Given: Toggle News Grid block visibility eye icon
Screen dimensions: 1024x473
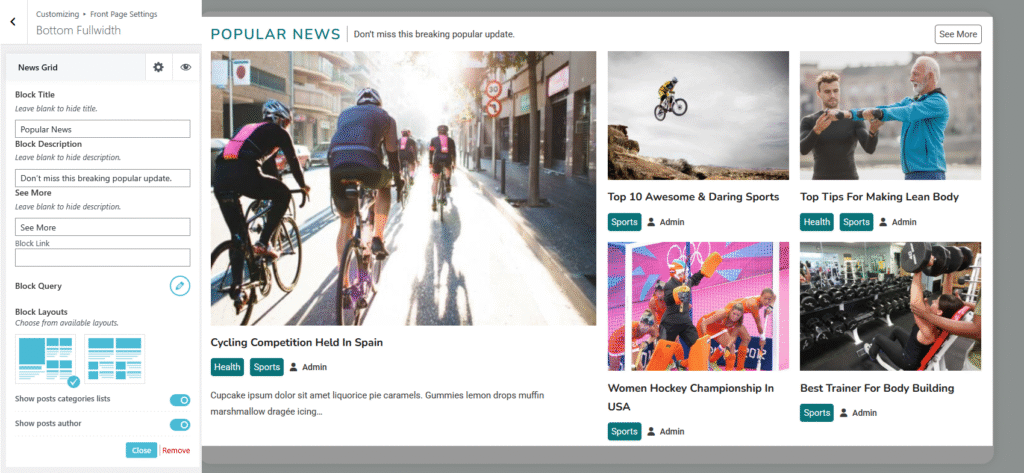Looking at the screenshot, I should click(186, 67).
